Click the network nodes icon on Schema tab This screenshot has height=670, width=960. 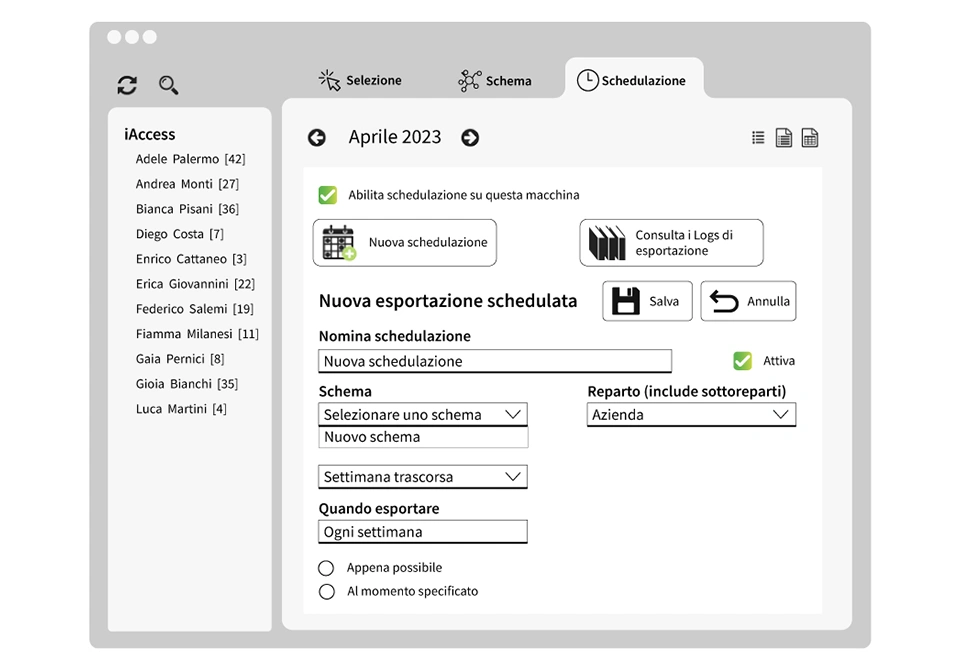coord(470,80)
